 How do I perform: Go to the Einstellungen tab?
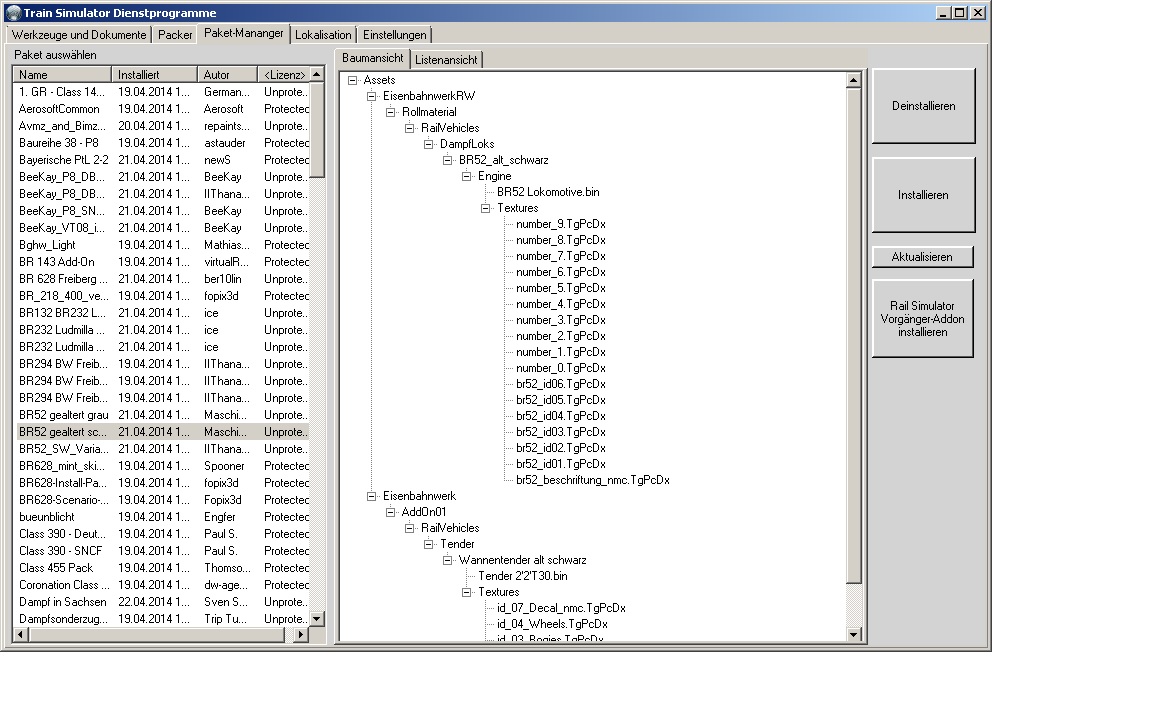(x=394, y=35)
